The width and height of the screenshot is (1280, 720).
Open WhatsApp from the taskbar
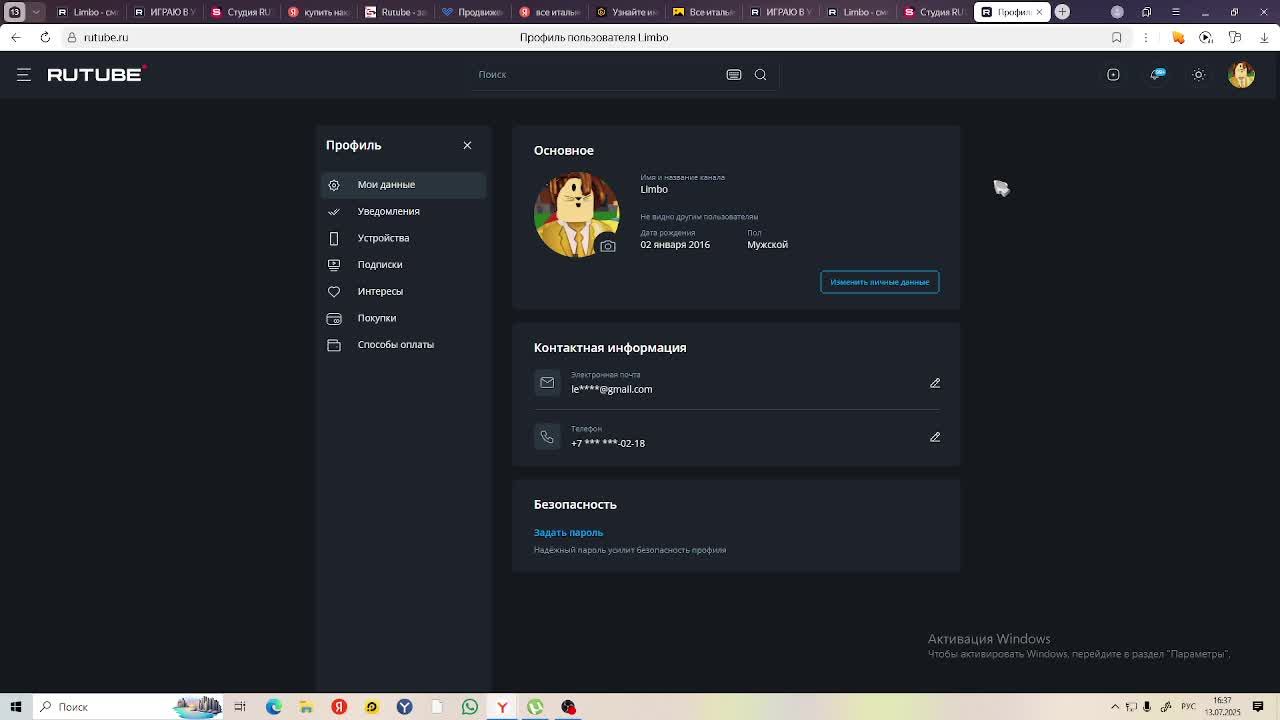coord(470,707)
